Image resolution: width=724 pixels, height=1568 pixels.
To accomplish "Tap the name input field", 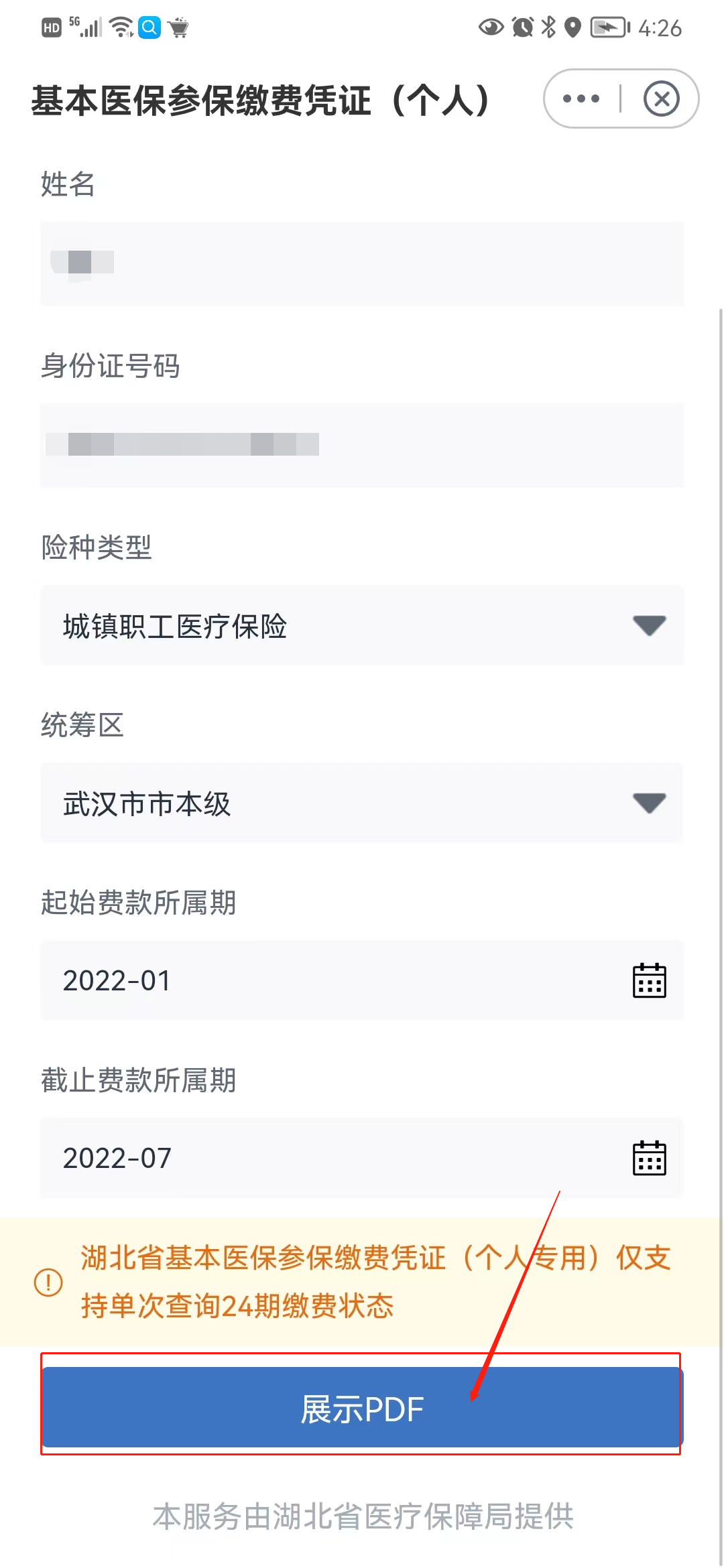I will point(362,263).
